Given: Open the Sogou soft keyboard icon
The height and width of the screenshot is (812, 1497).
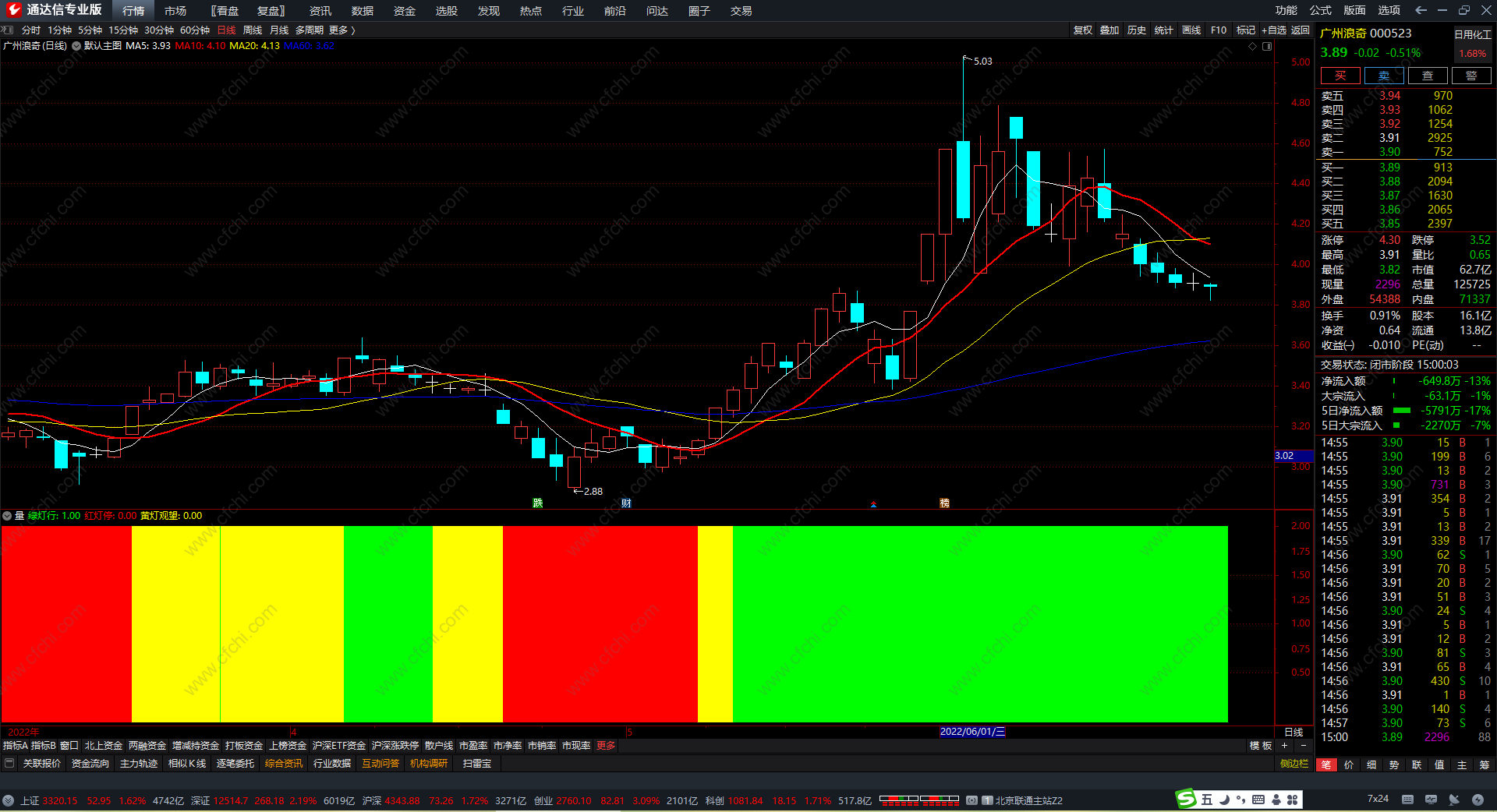Looking at the screenshot, I should click(1258, 800).
